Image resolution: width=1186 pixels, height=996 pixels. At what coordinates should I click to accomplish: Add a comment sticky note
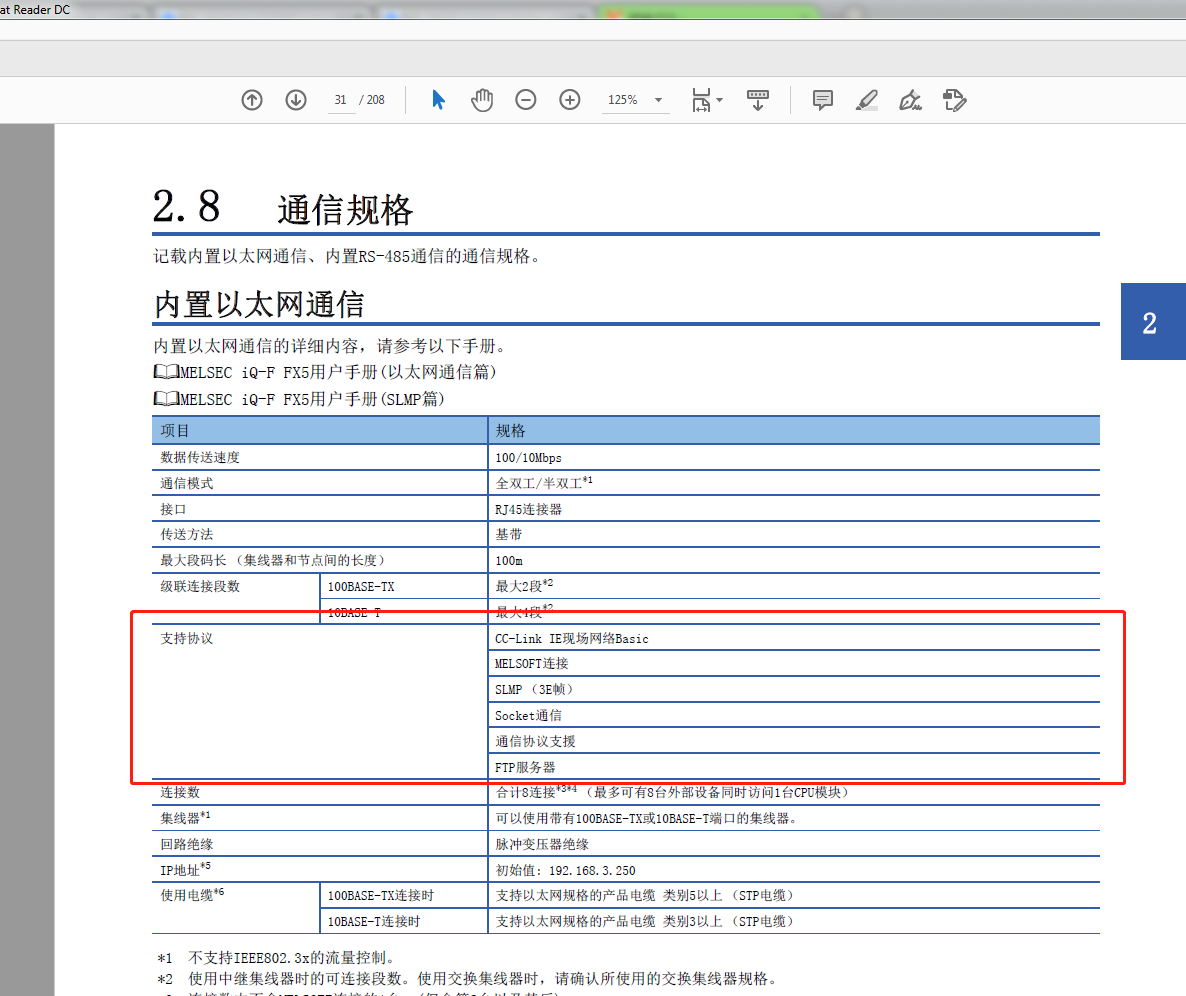[823, 100]
